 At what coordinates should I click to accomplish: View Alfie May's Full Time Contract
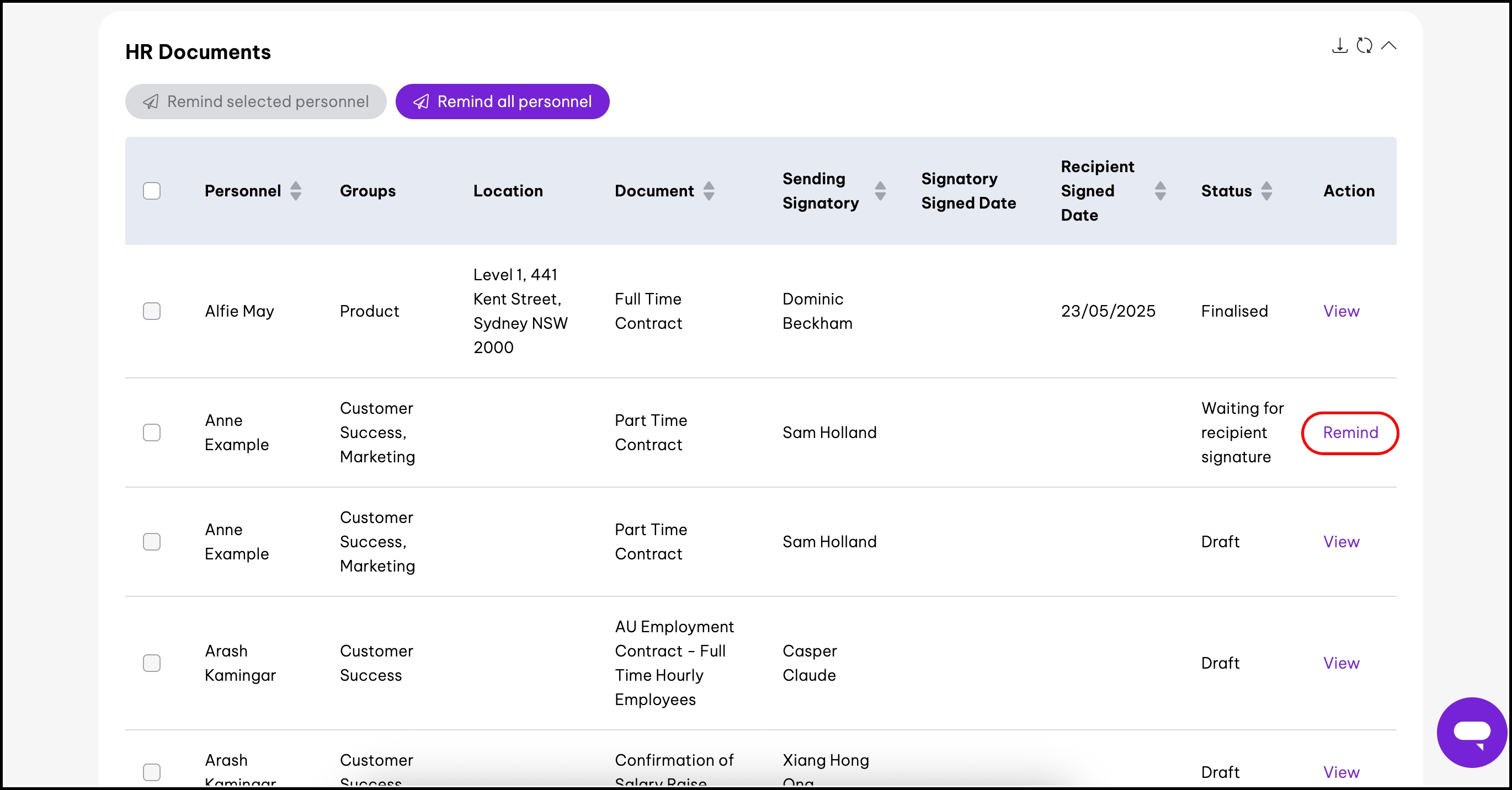click(x=1341, y=311)
